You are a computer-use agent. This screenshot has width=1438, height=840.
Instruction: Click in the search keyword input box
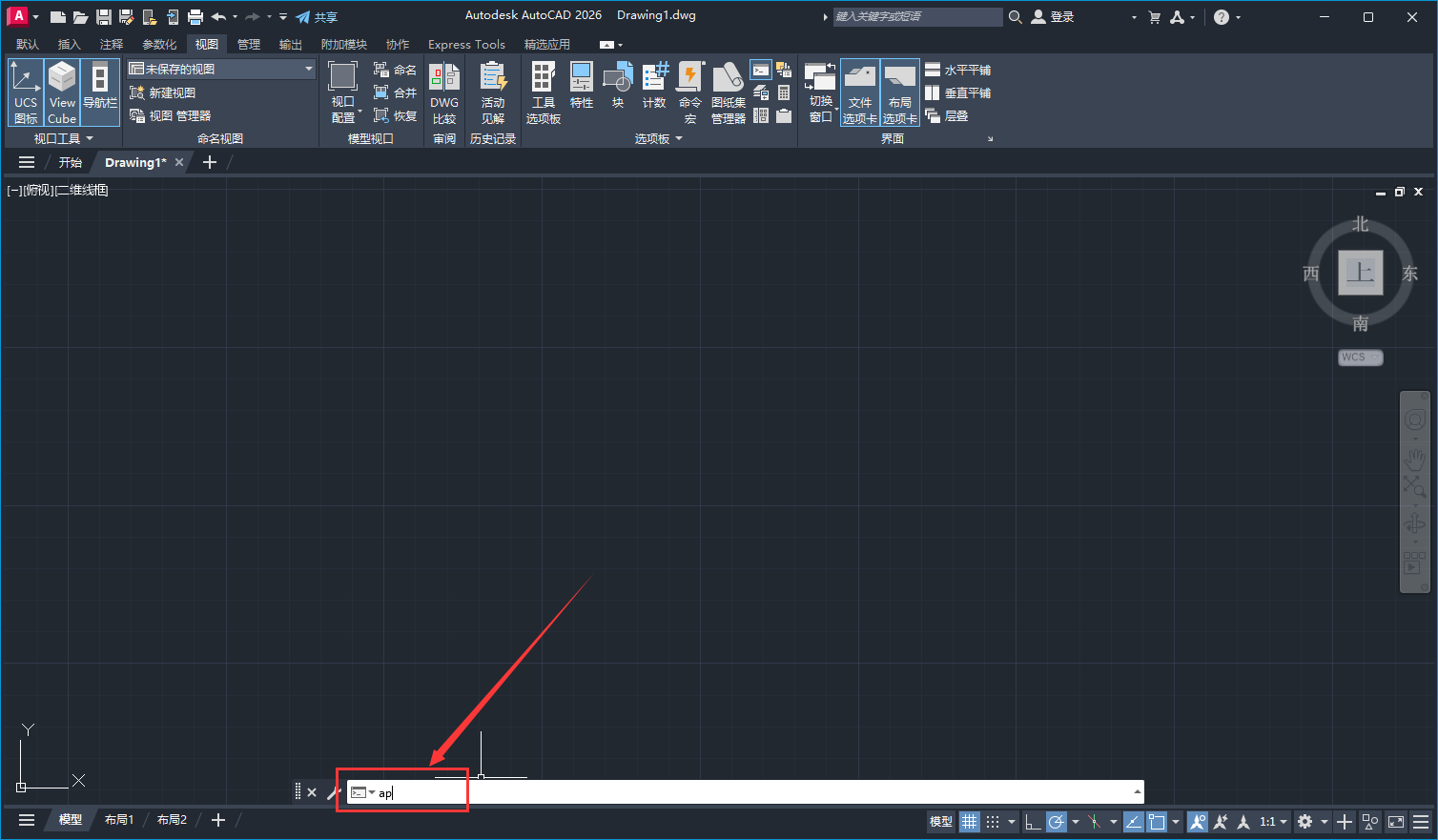click(917, 16)
